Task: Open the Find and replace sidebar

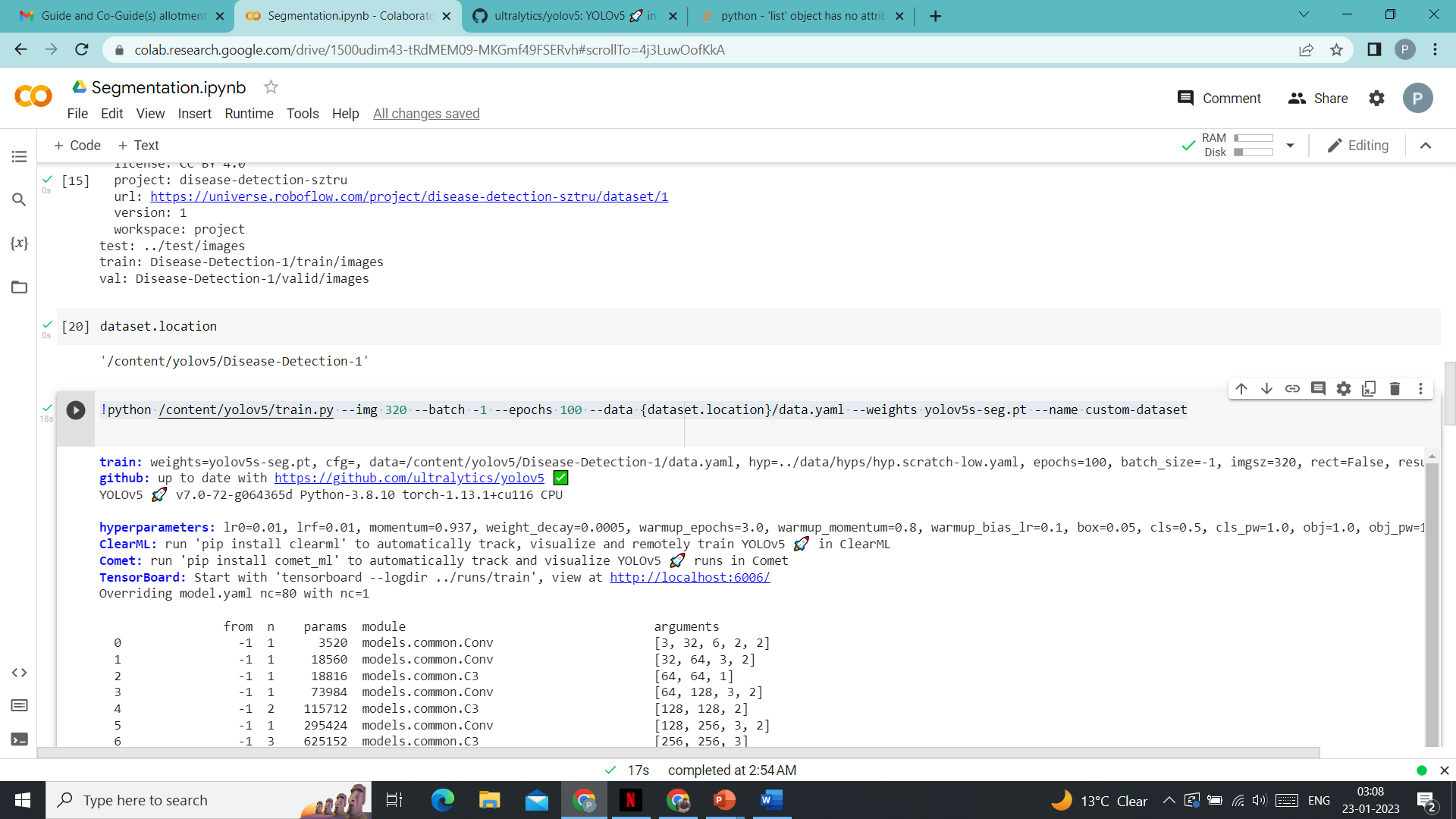Action: coord(19,199)
